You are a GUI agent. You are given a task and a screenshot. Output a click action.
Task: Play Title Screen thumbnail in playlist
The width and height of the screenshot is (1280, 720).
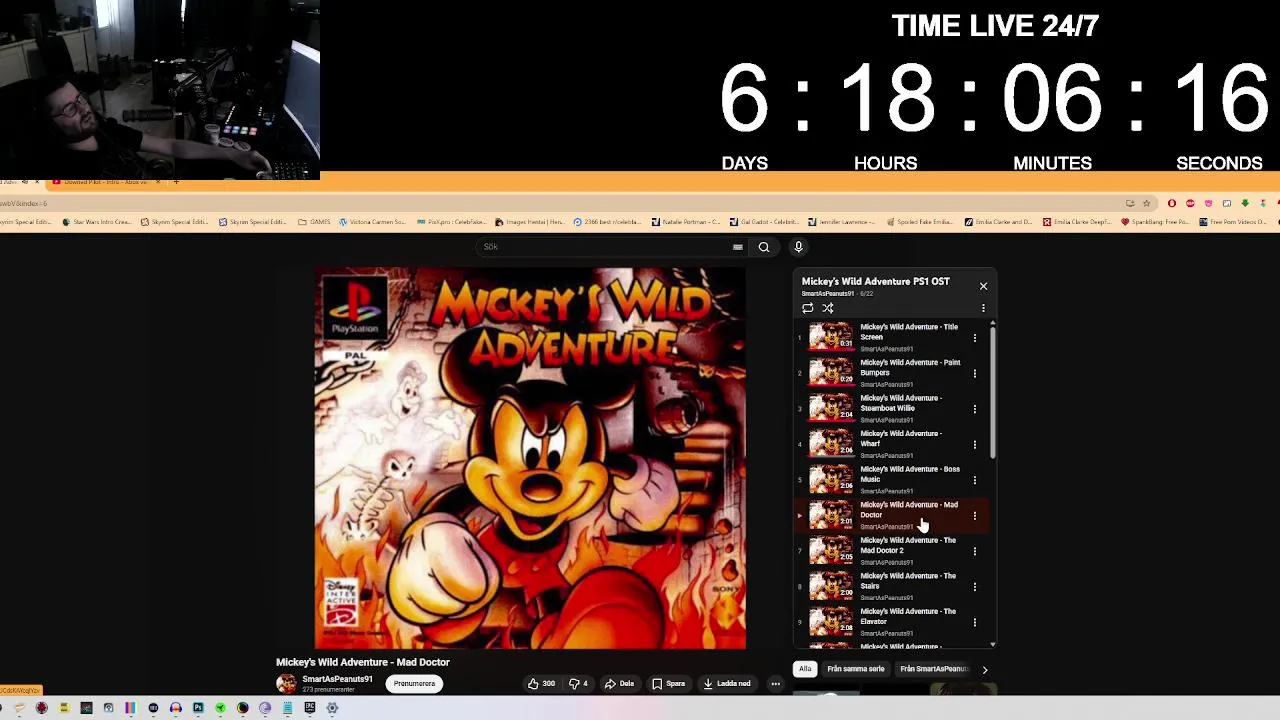click(831, 337)
